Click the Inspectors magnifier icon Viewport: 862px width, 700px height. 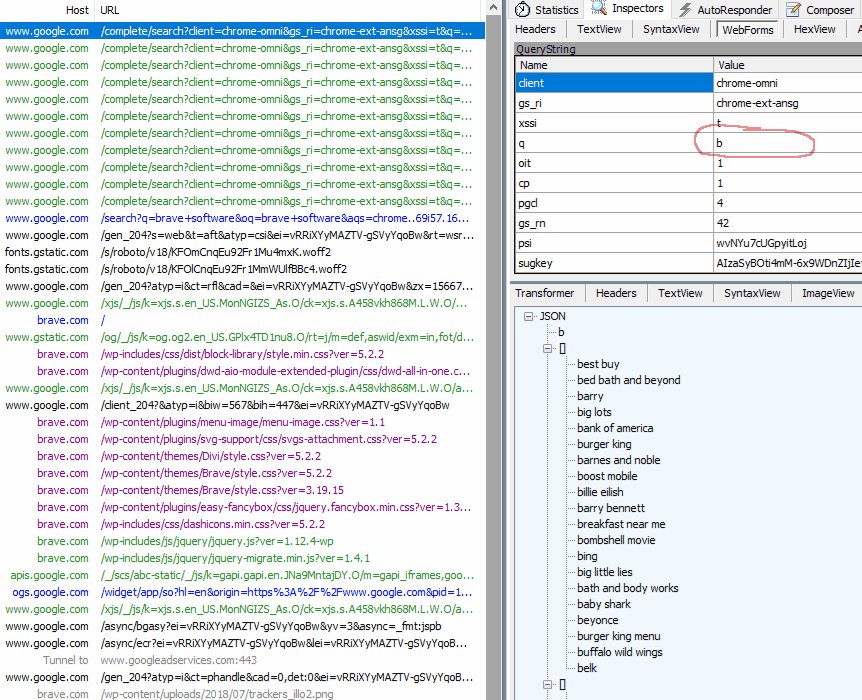(x=599, y=8)
